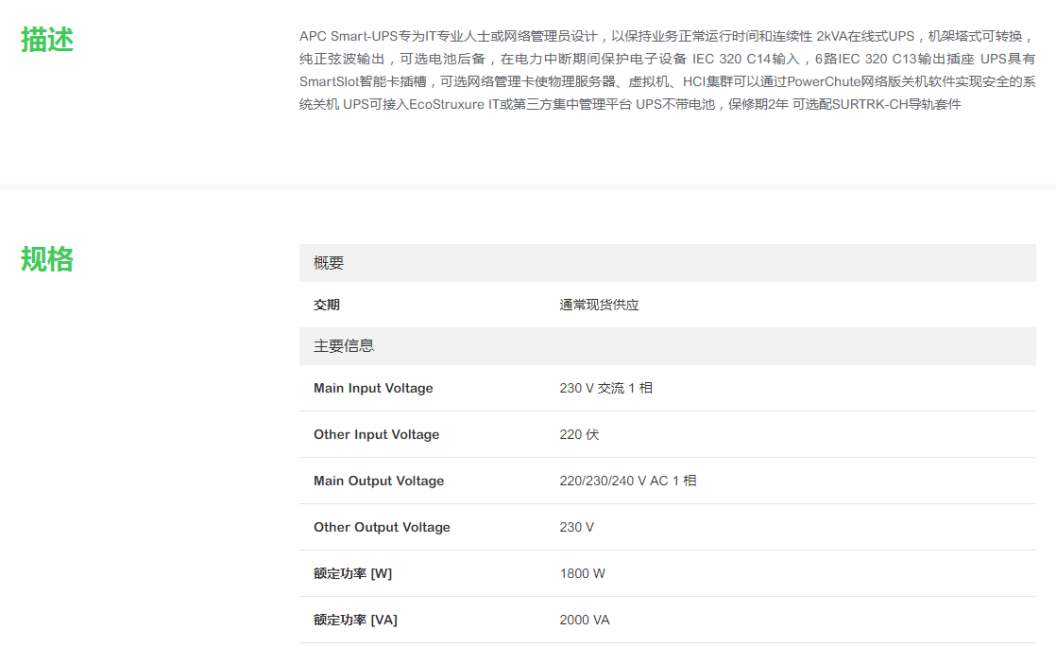Screen dimensions: 1056x648
Task: Select the APC Smart-UPS description paragraph
Action: [667, 70]
